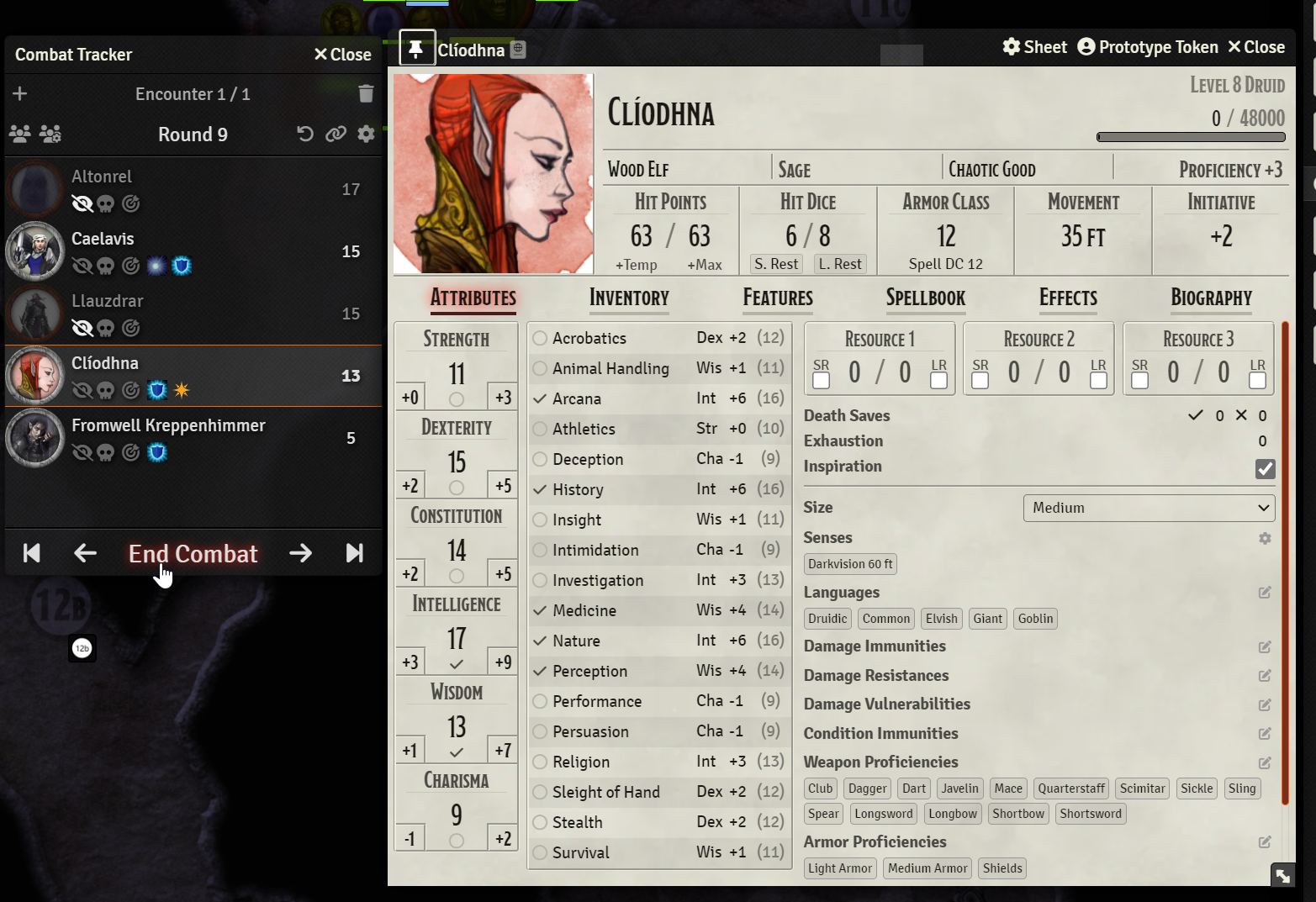Click the +Temp hit points field
This screenshot has width=1316, height=902.
pyautogui.click(x=637, y=265)
